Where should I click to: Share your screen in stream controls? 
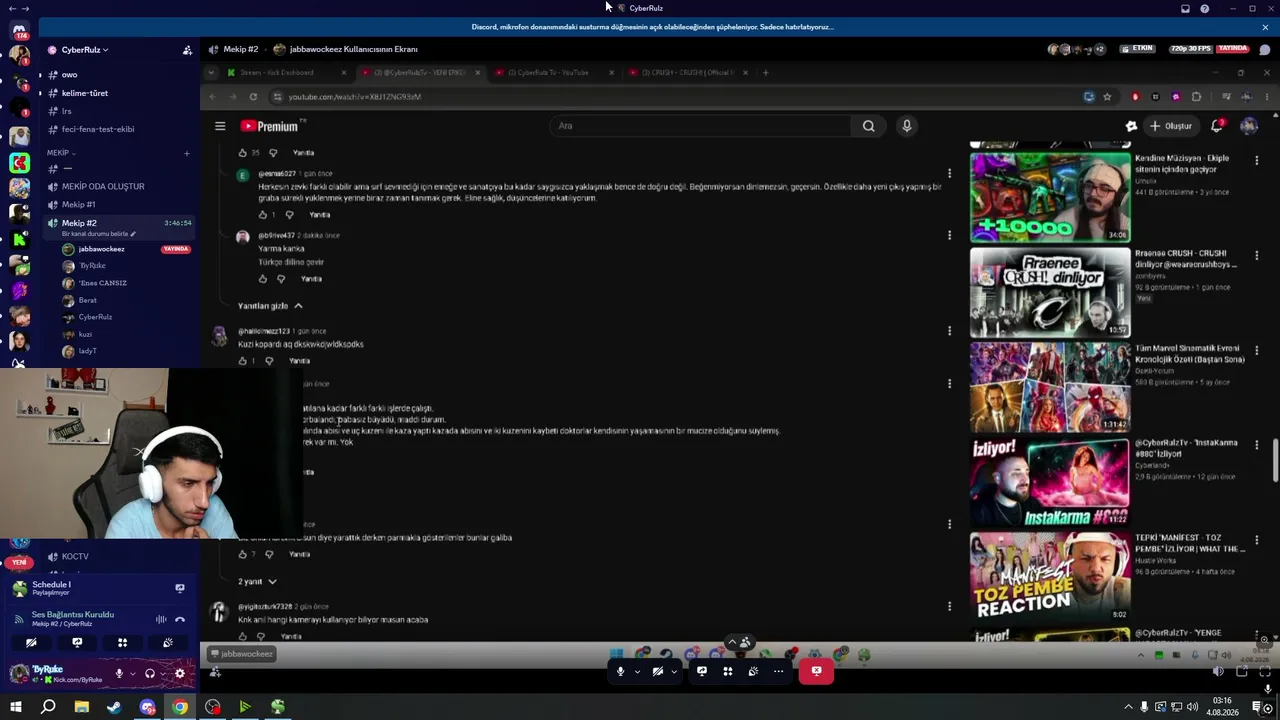(702, 671)
